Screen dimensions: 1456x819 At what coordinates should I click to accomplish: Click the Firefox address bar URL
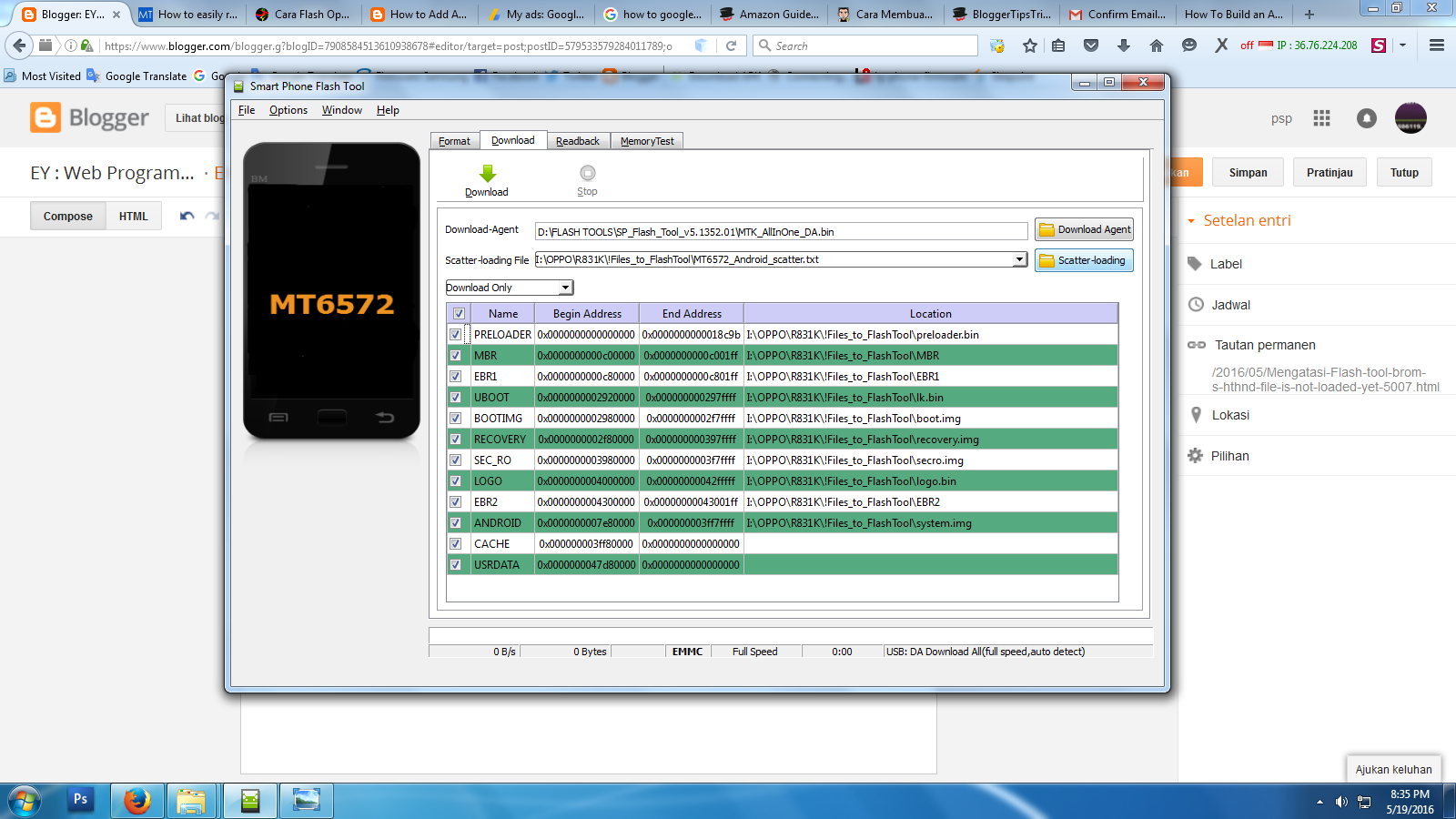point(389,45)
